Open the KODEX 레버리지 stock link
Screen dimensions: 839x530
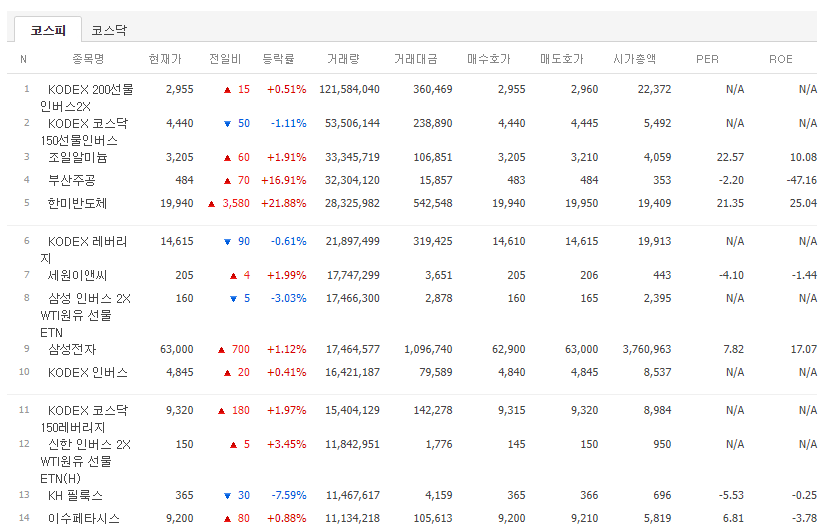point(83,250)
